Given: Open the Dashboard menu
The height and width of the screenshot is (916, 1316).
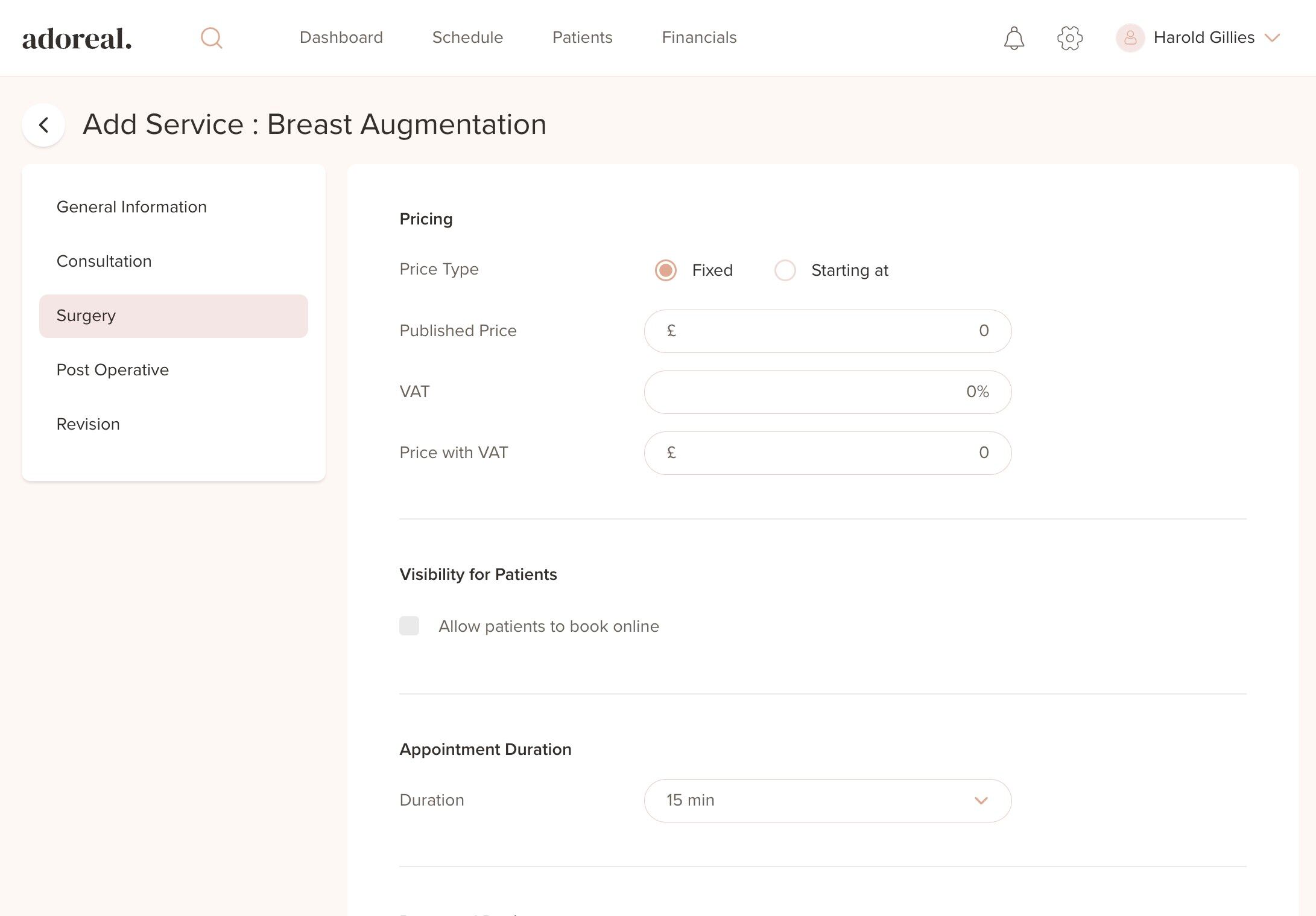Looking at the screenshot, I should click(x=341, y=37).
